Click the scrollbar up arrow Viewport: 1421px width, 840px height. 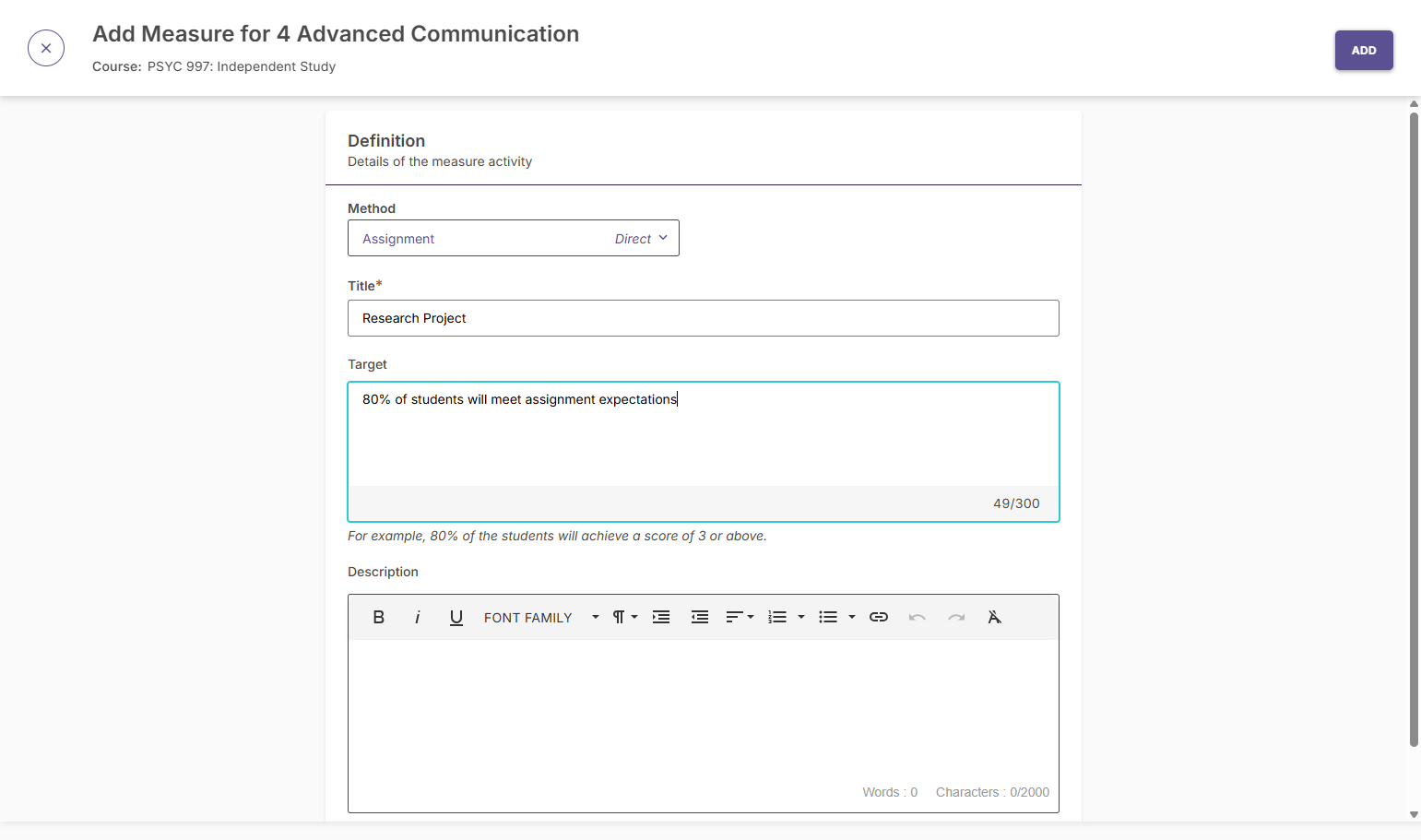click(1414, 103)
